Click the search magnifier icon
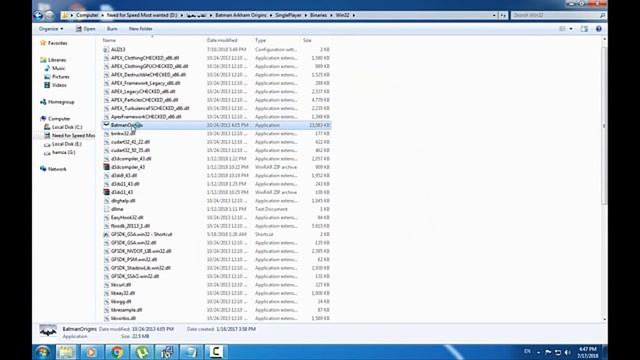Viewport: 640px width, 360px height. 602,15
